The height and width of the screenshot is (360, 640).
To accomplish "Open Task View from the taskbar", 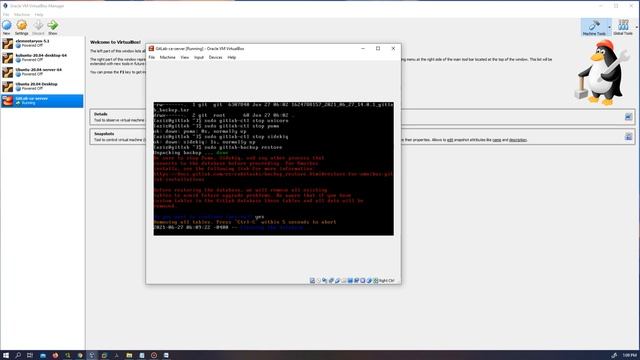I will tap(30, 356).
